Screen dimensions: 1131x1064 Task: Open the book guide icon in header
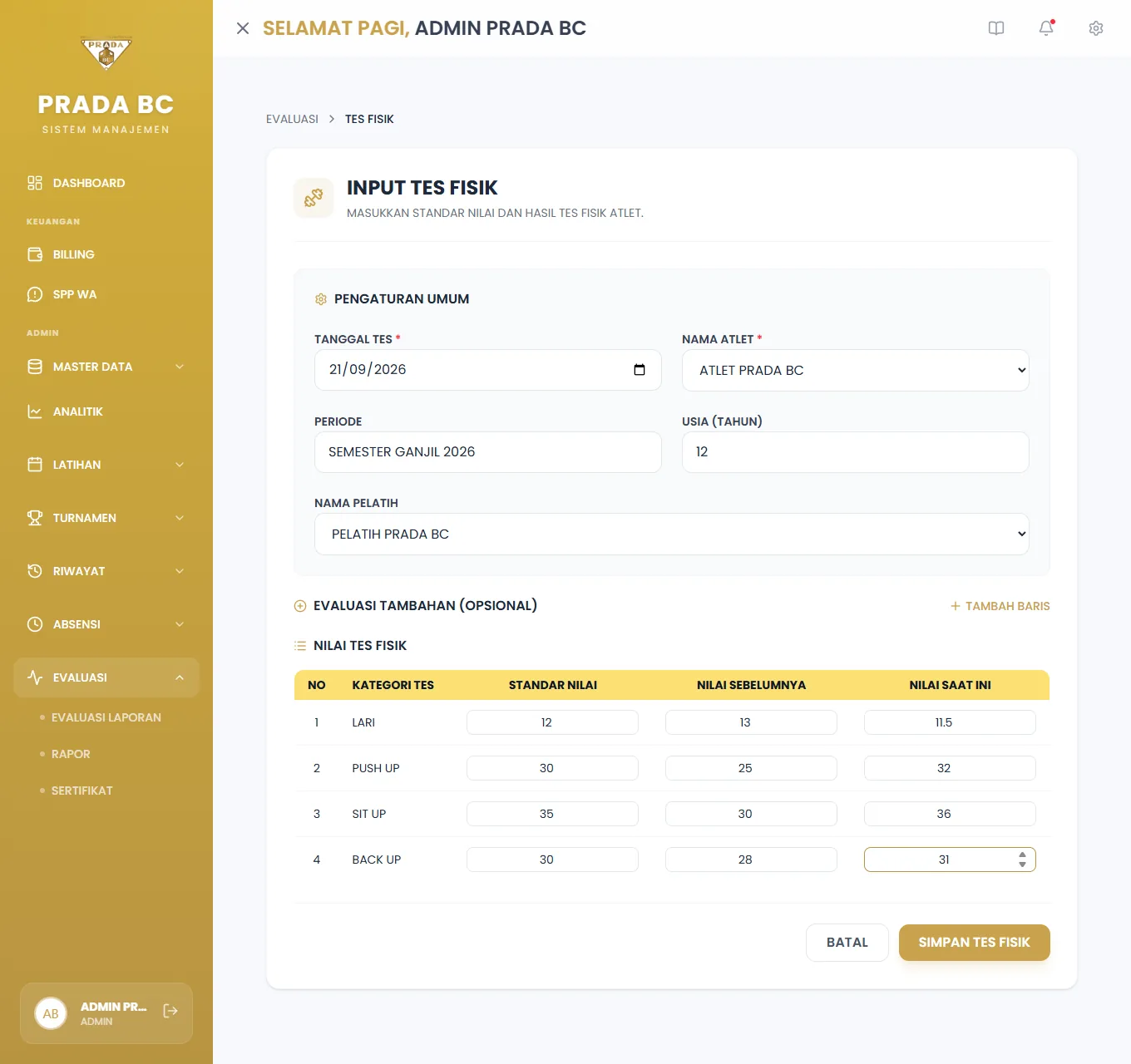996,28
